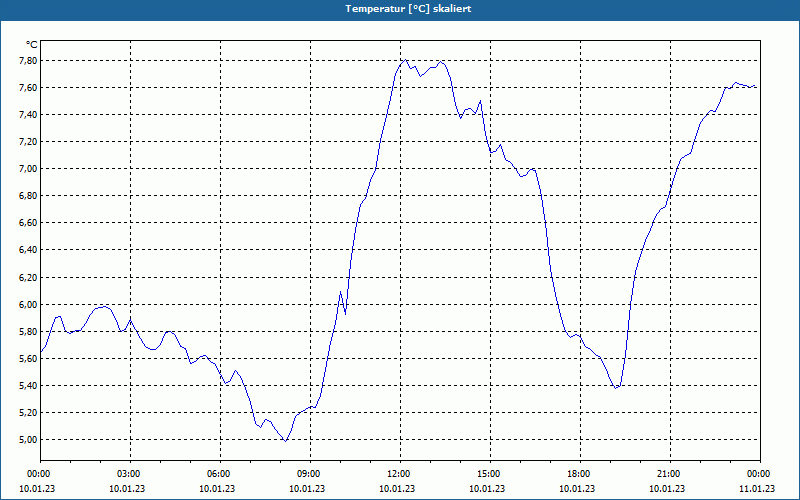Image resolution: width=800 pixels, height=500 pixels.
Task: Click the '5,00' axis value
Action: click(28, 440)
